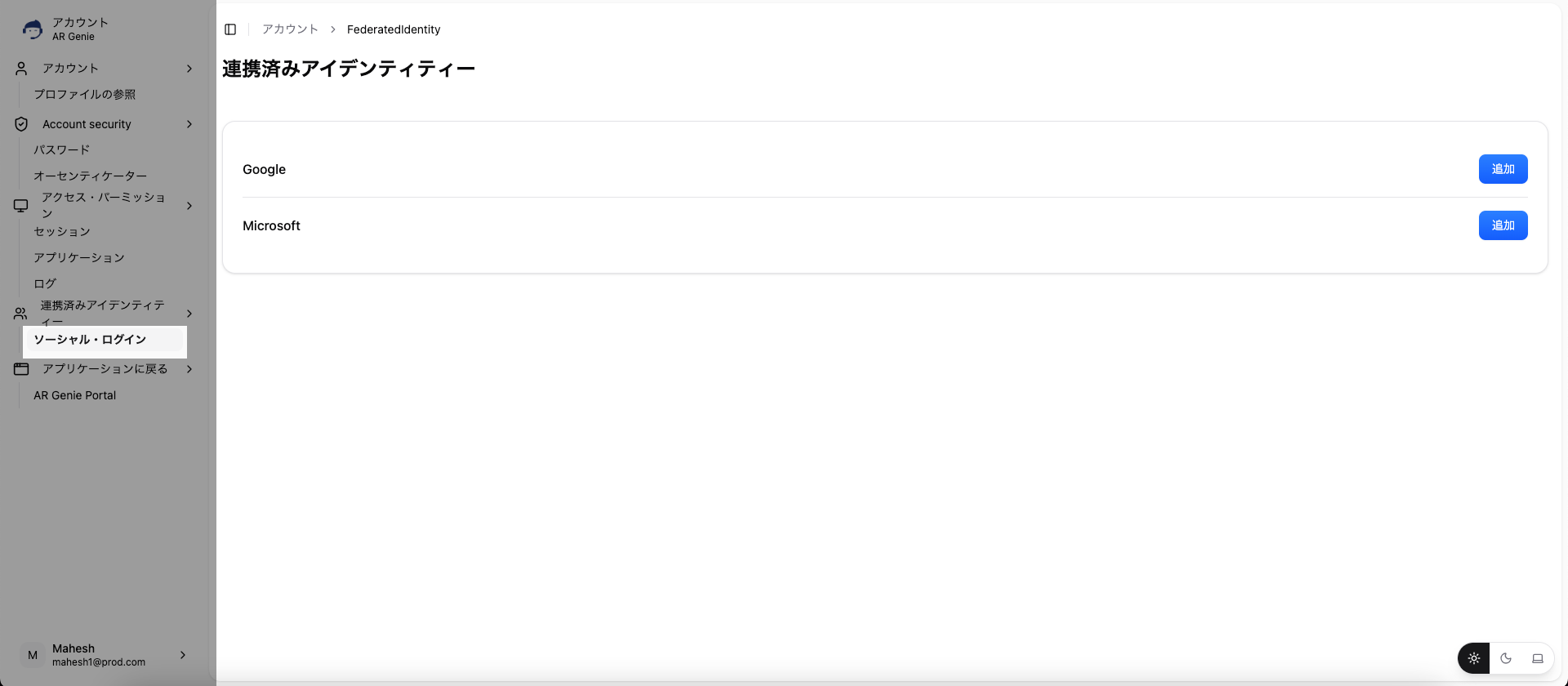Screen dimensions: 1568x686
Task: Click the people icon beside 連携済みアイデンティティー
Action: (x=21, y=314)
